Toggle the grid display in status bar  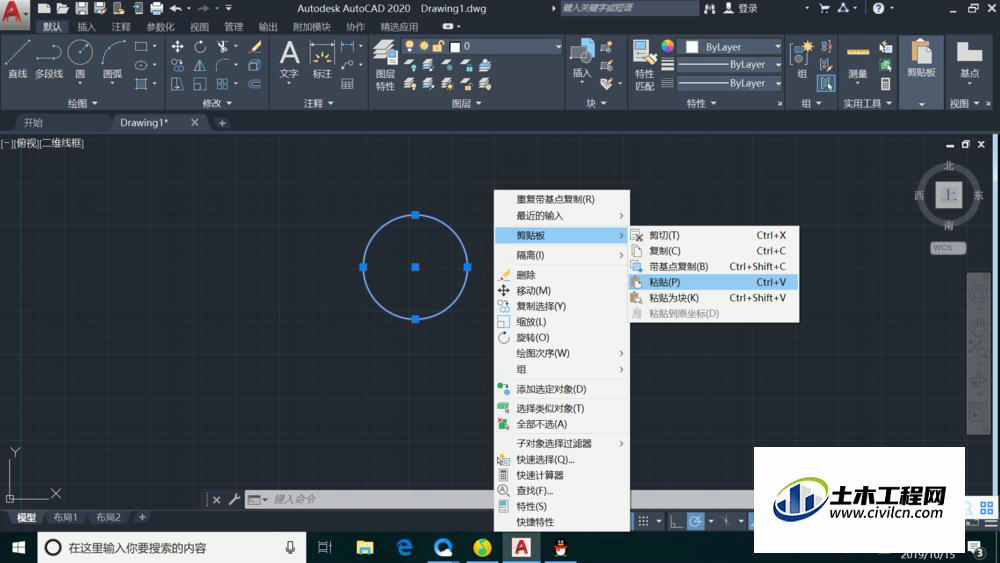[643, 521]
